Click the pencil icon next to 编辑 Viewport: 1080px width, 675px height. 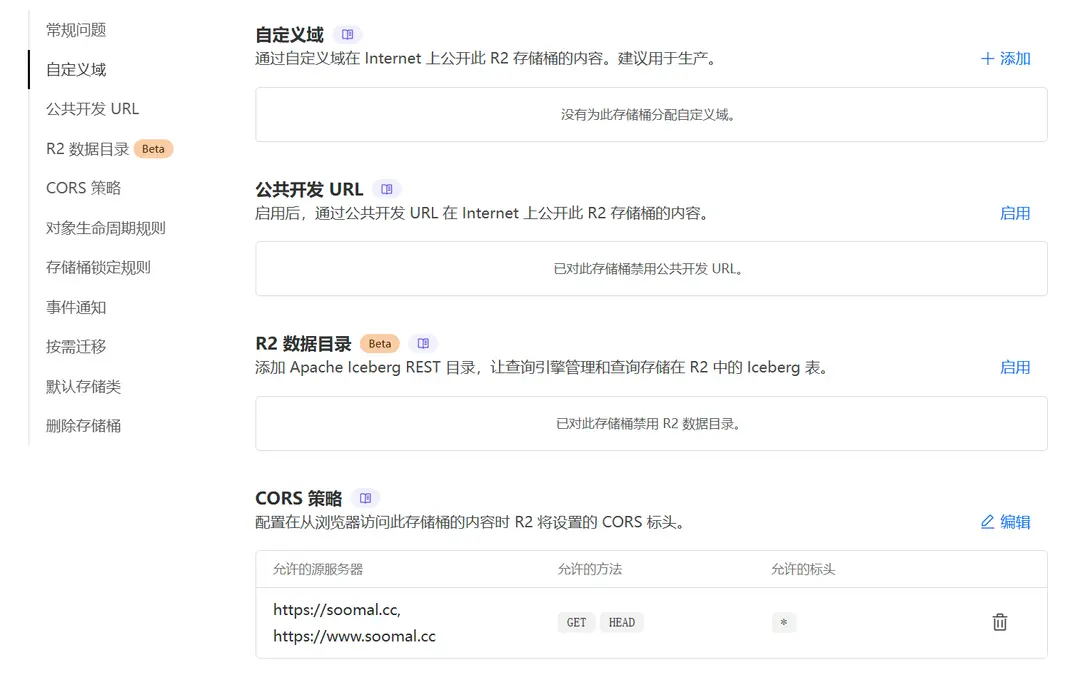pos(990,521)
